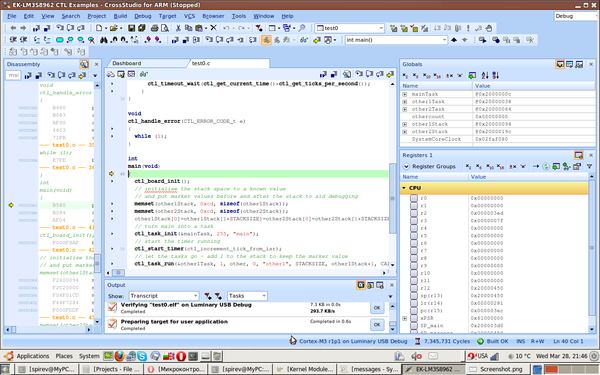Toggle the sp(r13) register checkbox

414,296
